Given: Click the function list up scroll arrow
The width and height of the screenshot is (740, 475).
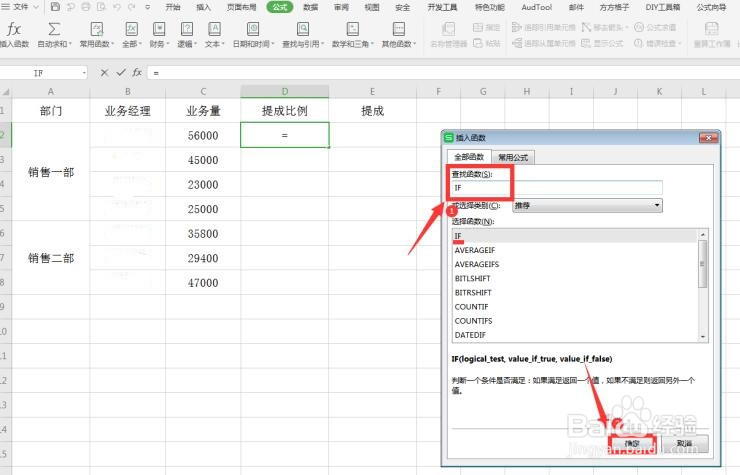Looking at the screenshot, I should point(703,234).
